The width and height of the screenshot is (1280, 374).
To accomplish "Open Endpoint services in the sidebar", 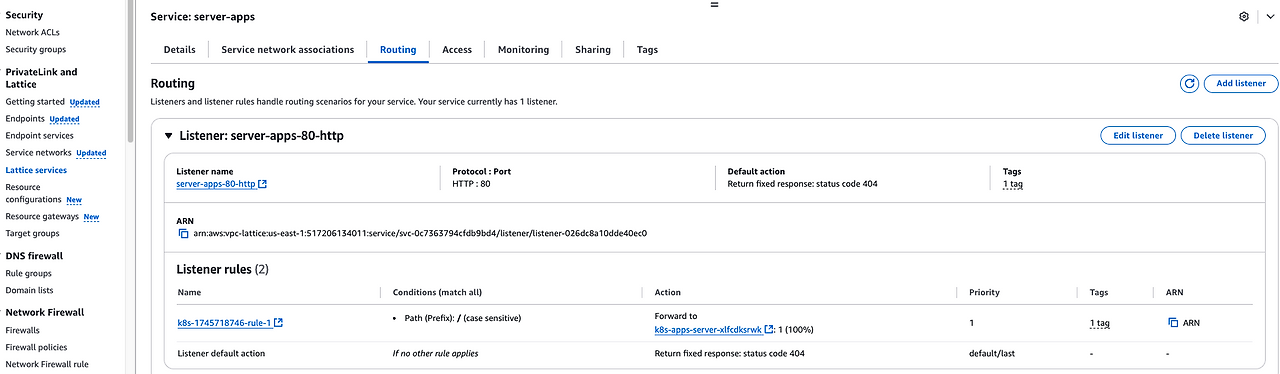I will click(39, 136).
